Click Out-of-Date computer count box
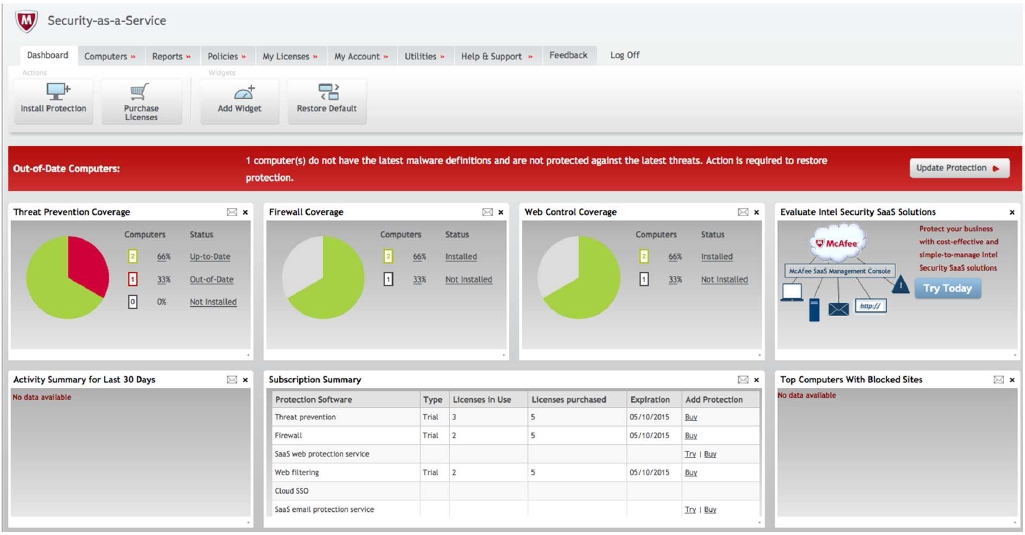This screenshot has width=1025, height=535. (133, 279)
